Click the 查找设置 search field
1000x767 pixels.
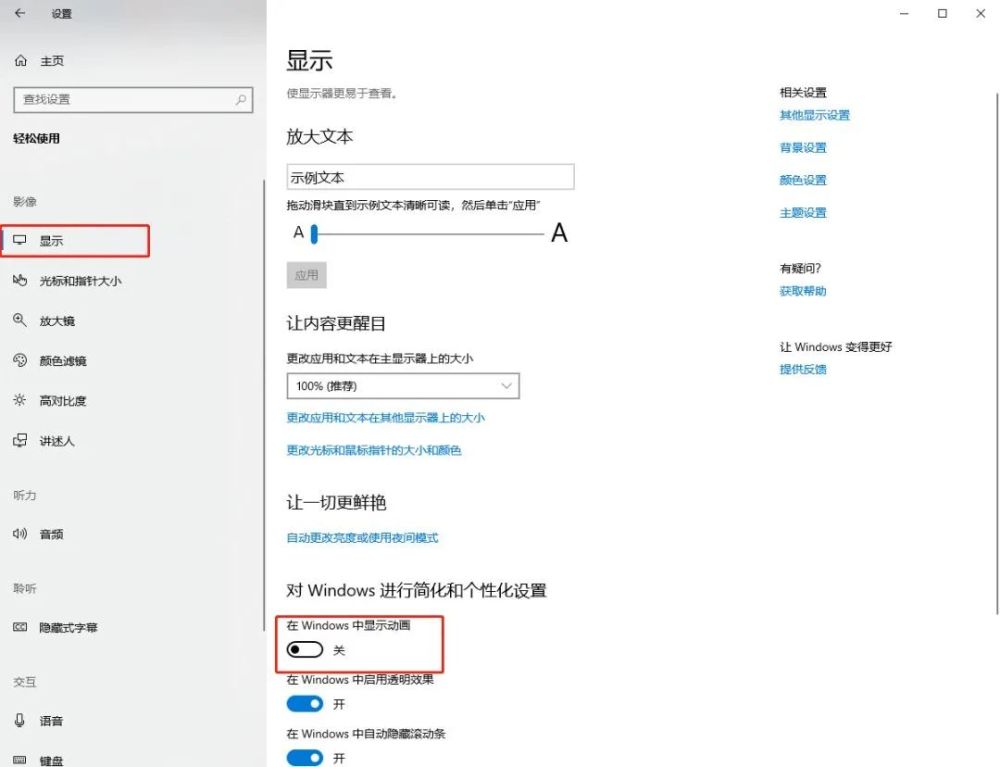click(x=133, y=99)
